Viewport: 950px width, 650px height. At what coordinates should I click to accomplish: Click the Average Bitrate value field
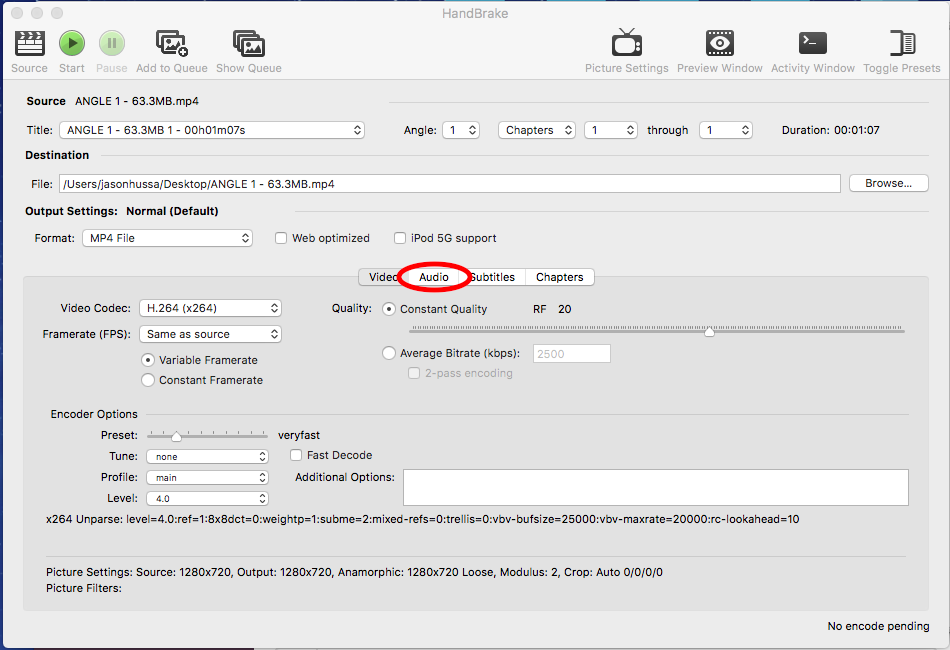coord(571,354)
